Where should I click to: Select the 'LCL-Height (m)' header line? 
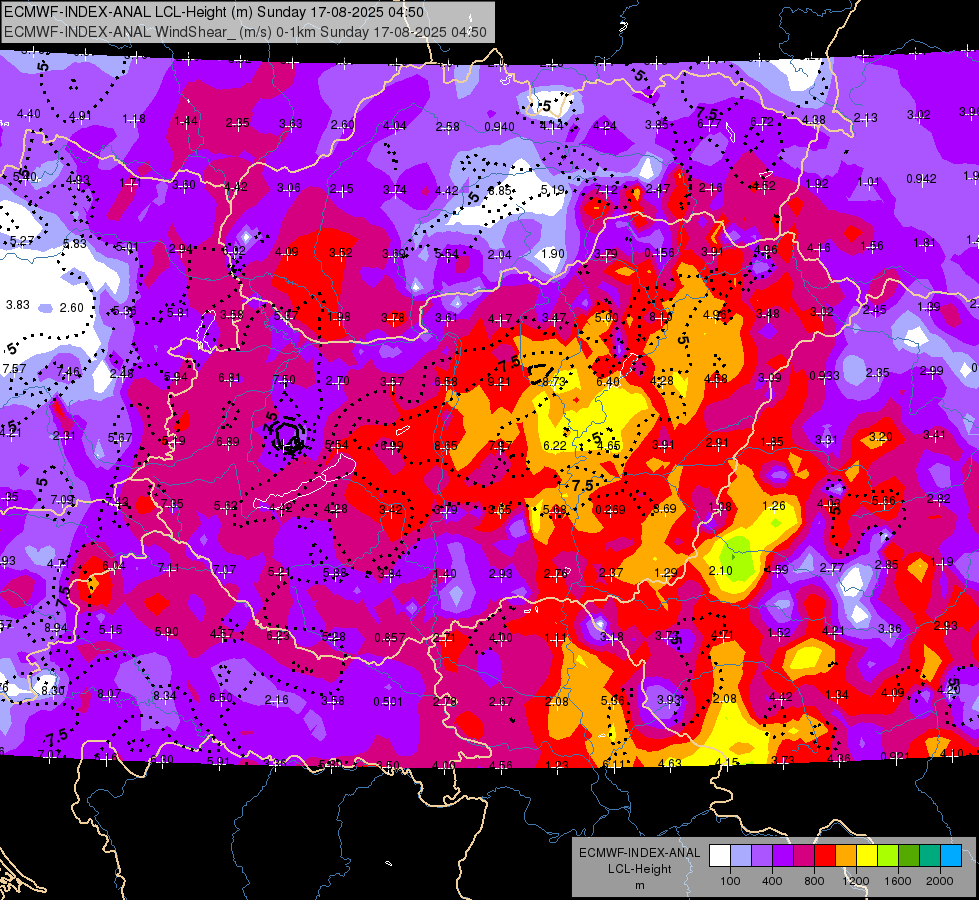click(214, 12)
